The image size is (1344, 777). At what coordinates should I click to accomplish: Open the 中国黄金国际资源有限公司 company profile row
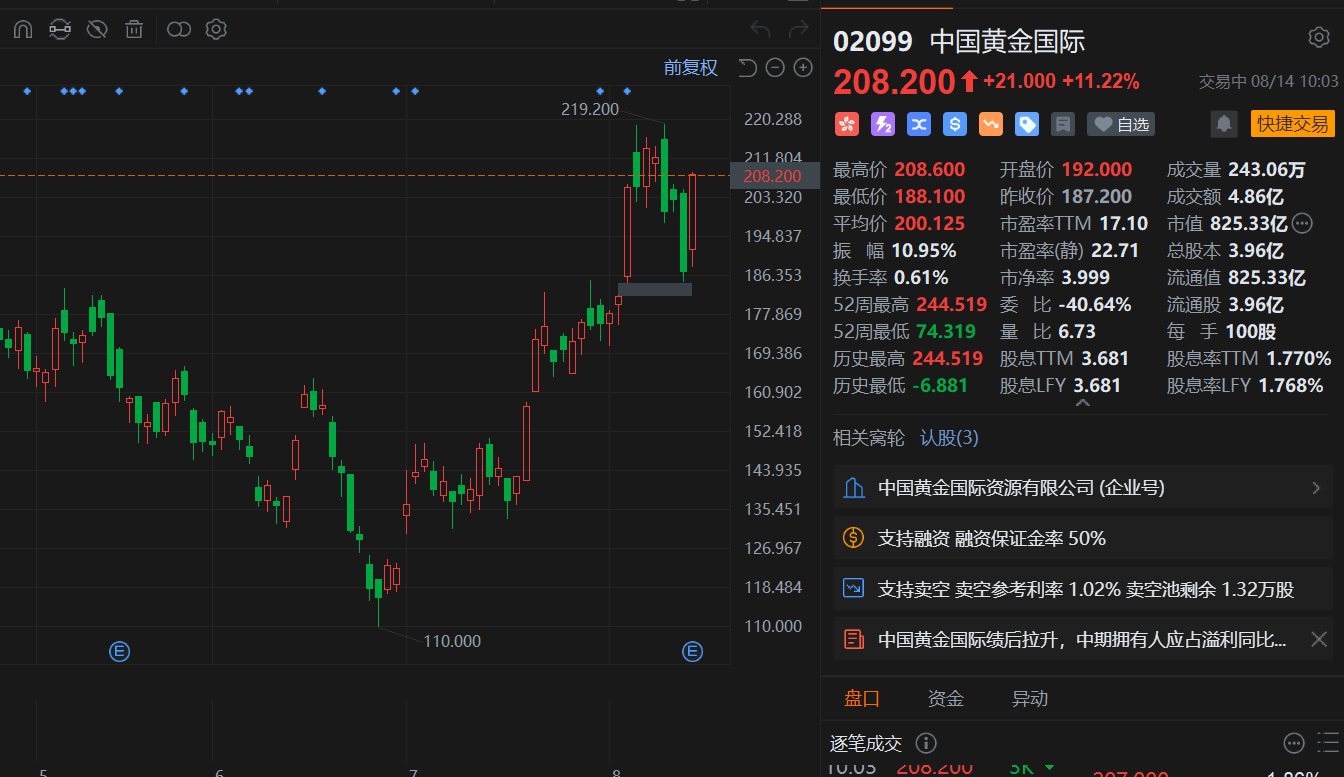[1082, 488]
